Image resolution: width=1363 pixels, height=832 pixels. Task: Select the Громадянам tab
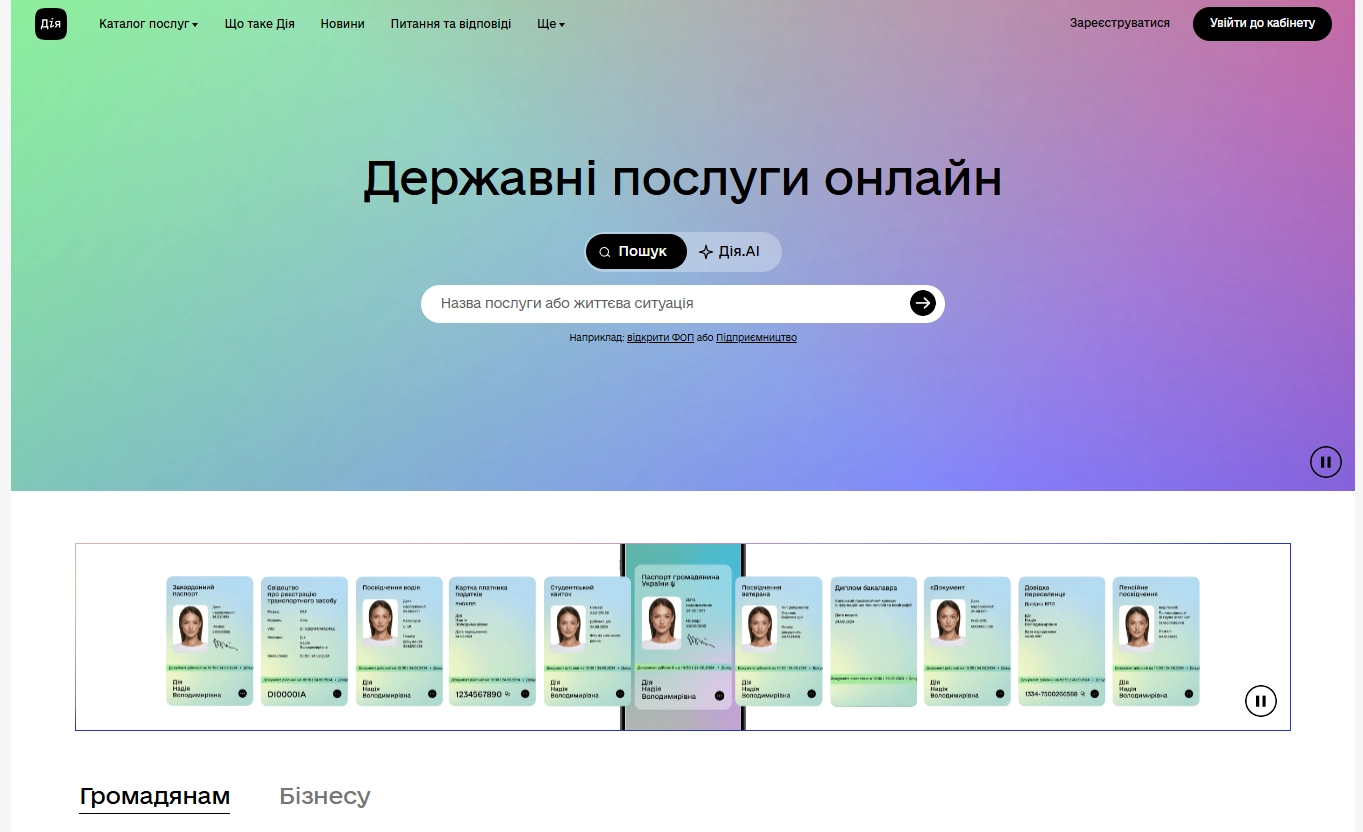pyautogui.click(x=155, y=797)
